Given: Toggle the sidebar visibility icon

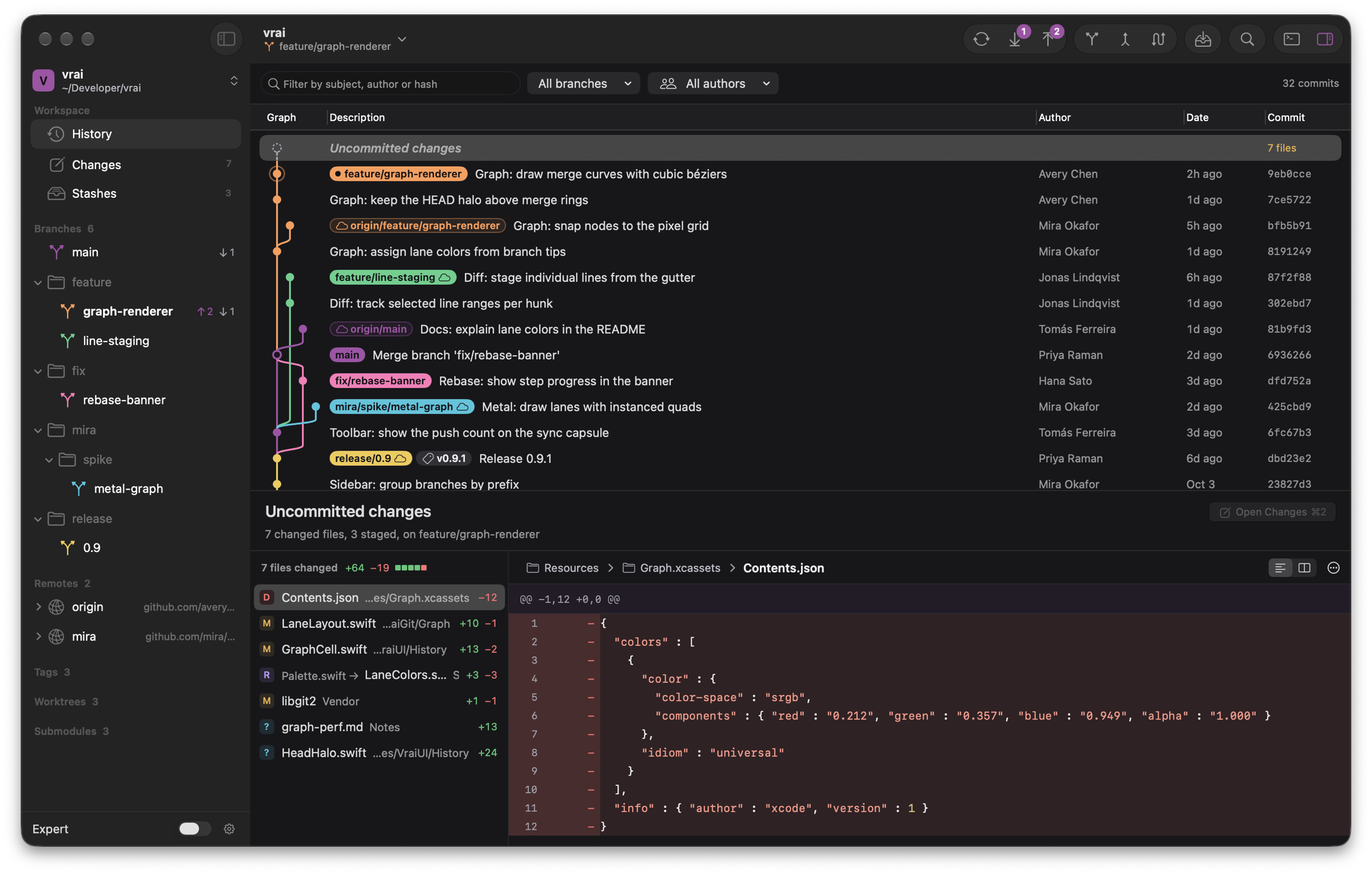Looking at the screenshot, I should pyautogui.click(x=226, y=39).
